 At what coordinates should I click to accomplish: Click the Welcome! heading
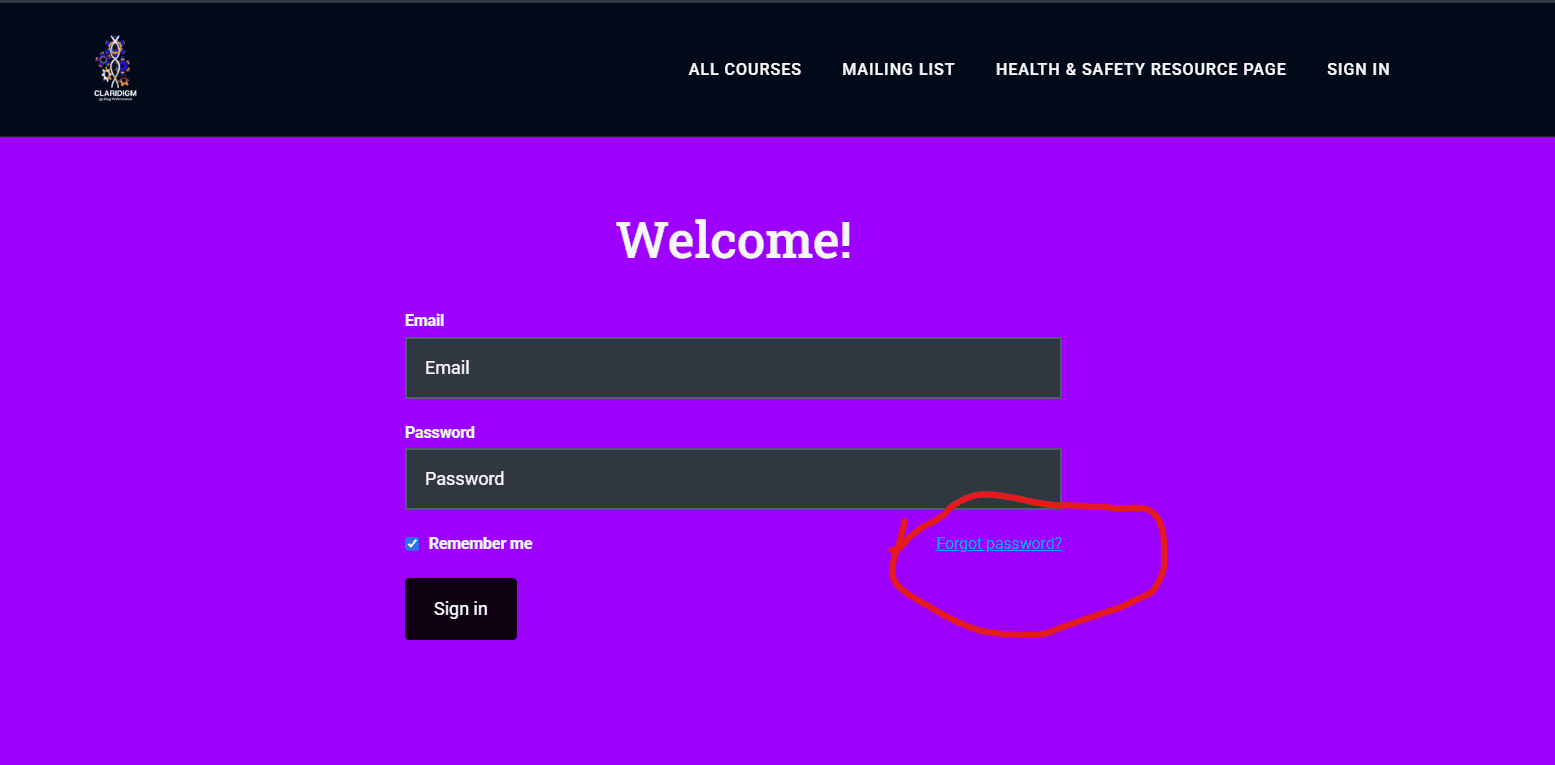click(734, 240)
